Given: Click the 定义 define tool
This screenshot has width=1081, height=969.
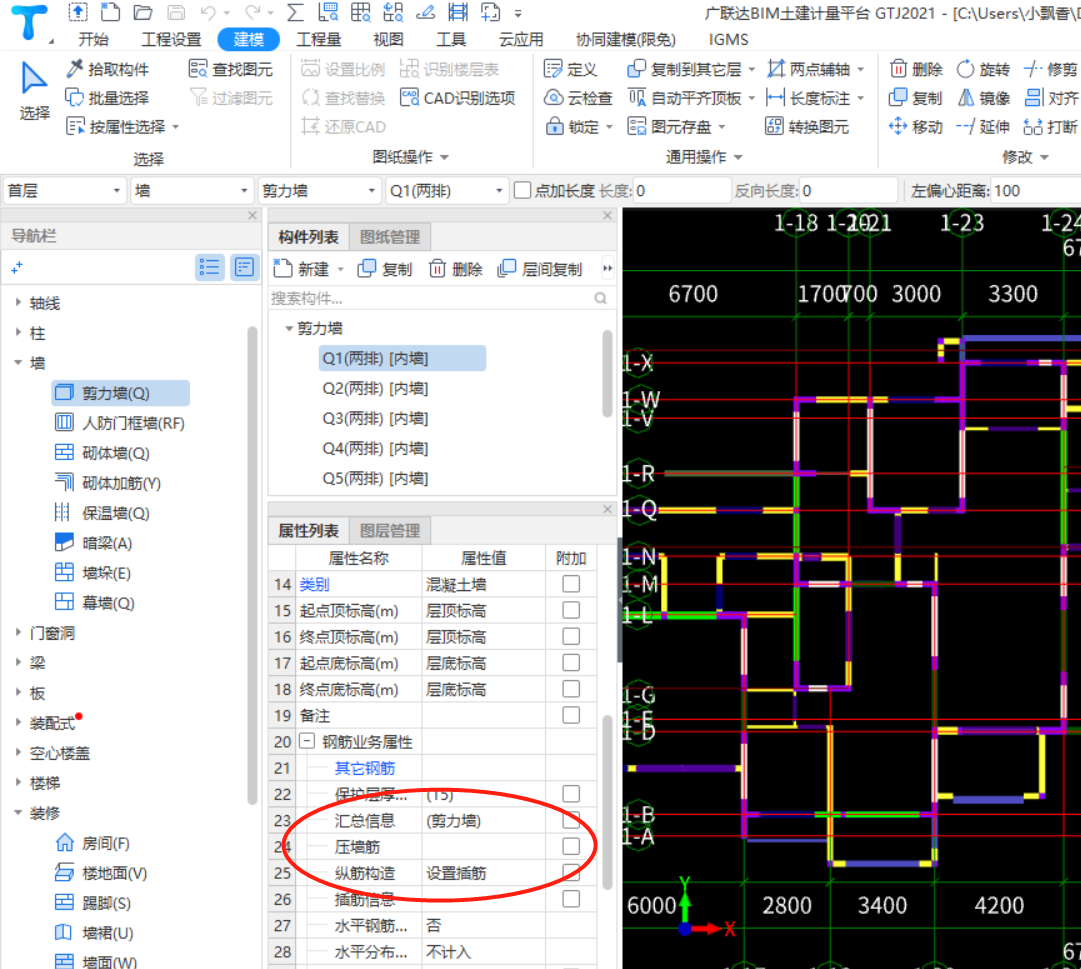Looking at the screenshot, I should click(x=571, y=69).
